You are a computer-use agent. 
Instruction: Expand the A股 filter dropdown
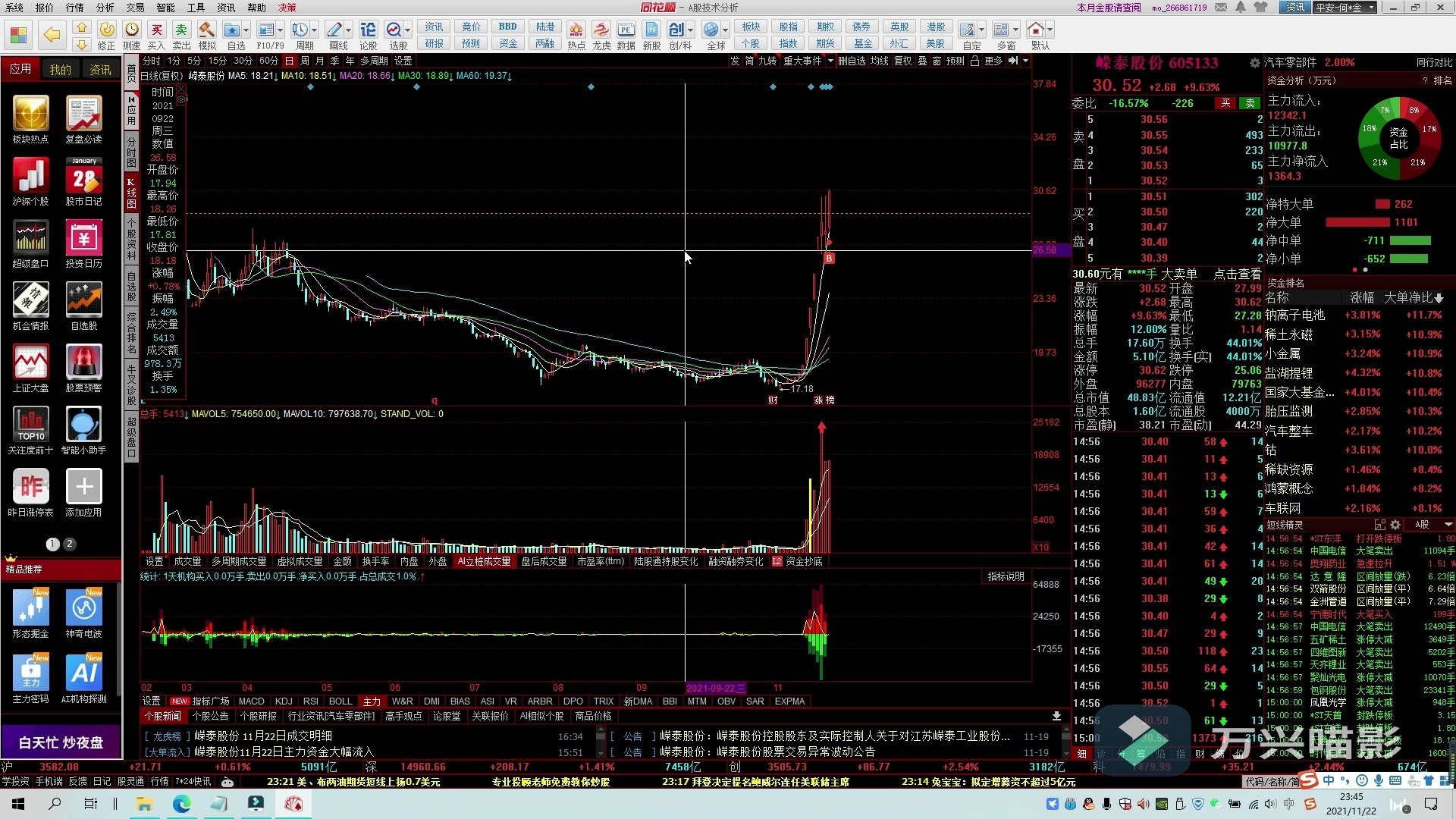coord(1432,525)
